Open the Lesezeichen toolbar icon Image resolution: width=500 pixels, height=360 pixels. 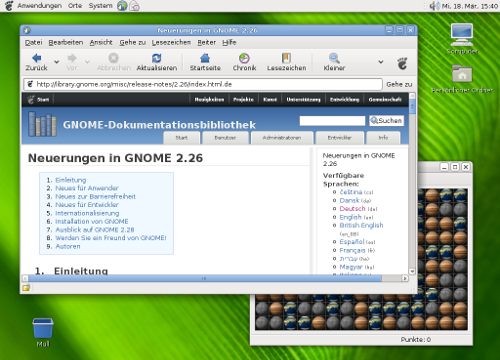pyautogui.click(x=286, y=58)
